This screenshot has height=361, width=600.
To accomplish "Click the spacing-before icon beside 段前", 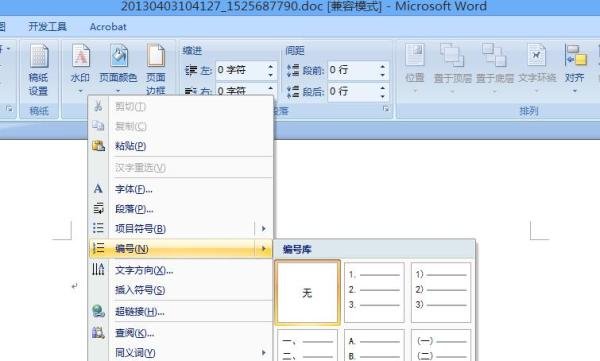I will click(x=293, y=70).
